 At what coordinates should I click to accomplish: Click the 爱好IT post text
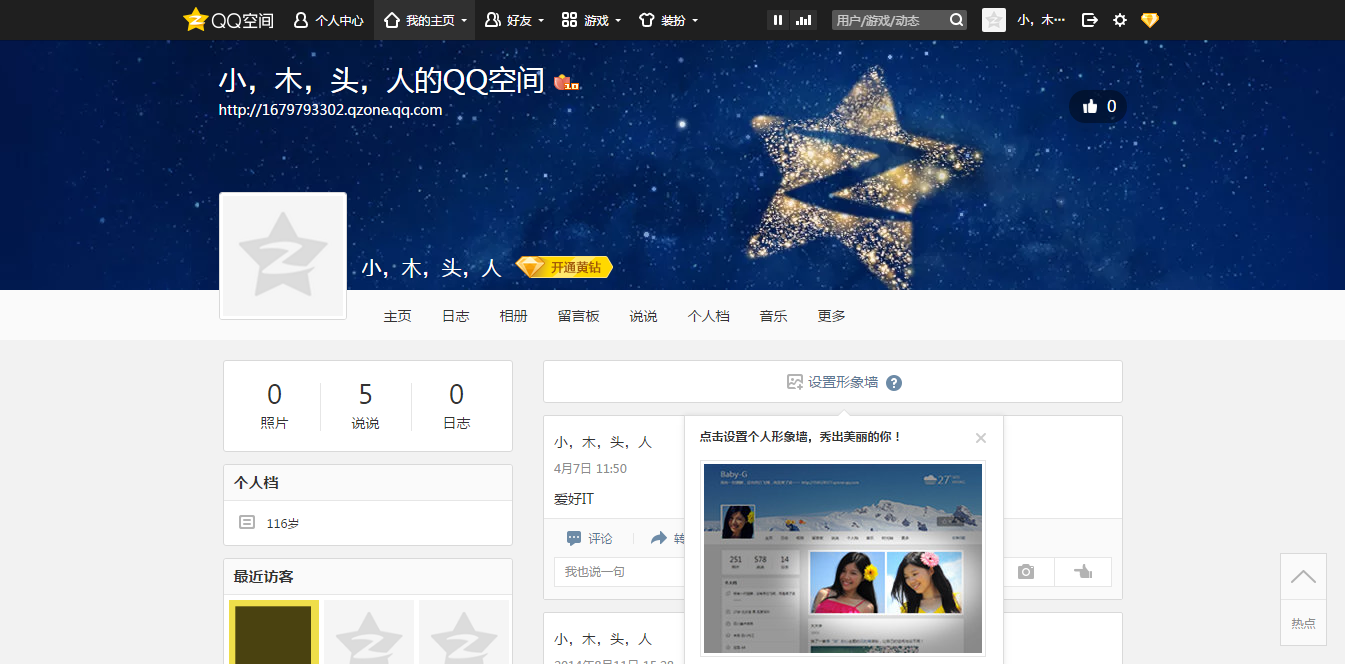[x=574, y=498]
